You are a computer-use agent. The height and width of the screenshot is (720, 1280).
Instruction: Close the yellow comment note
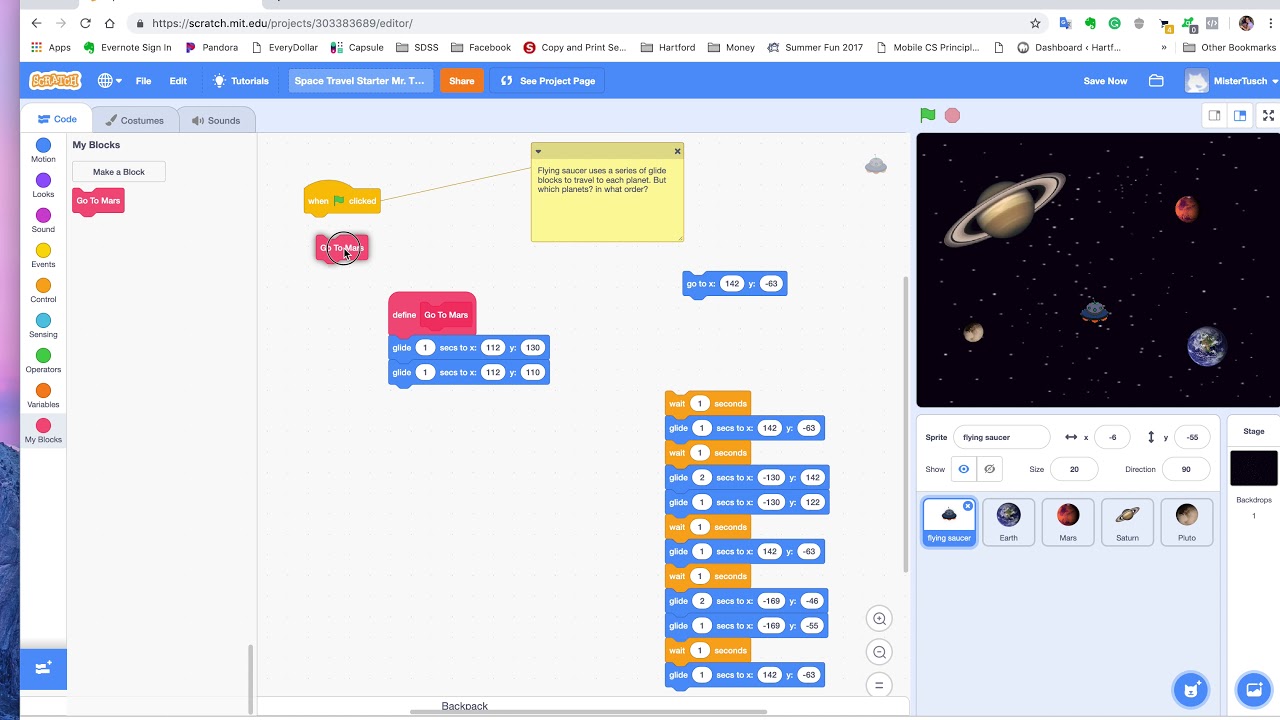[x=677, y=151]
